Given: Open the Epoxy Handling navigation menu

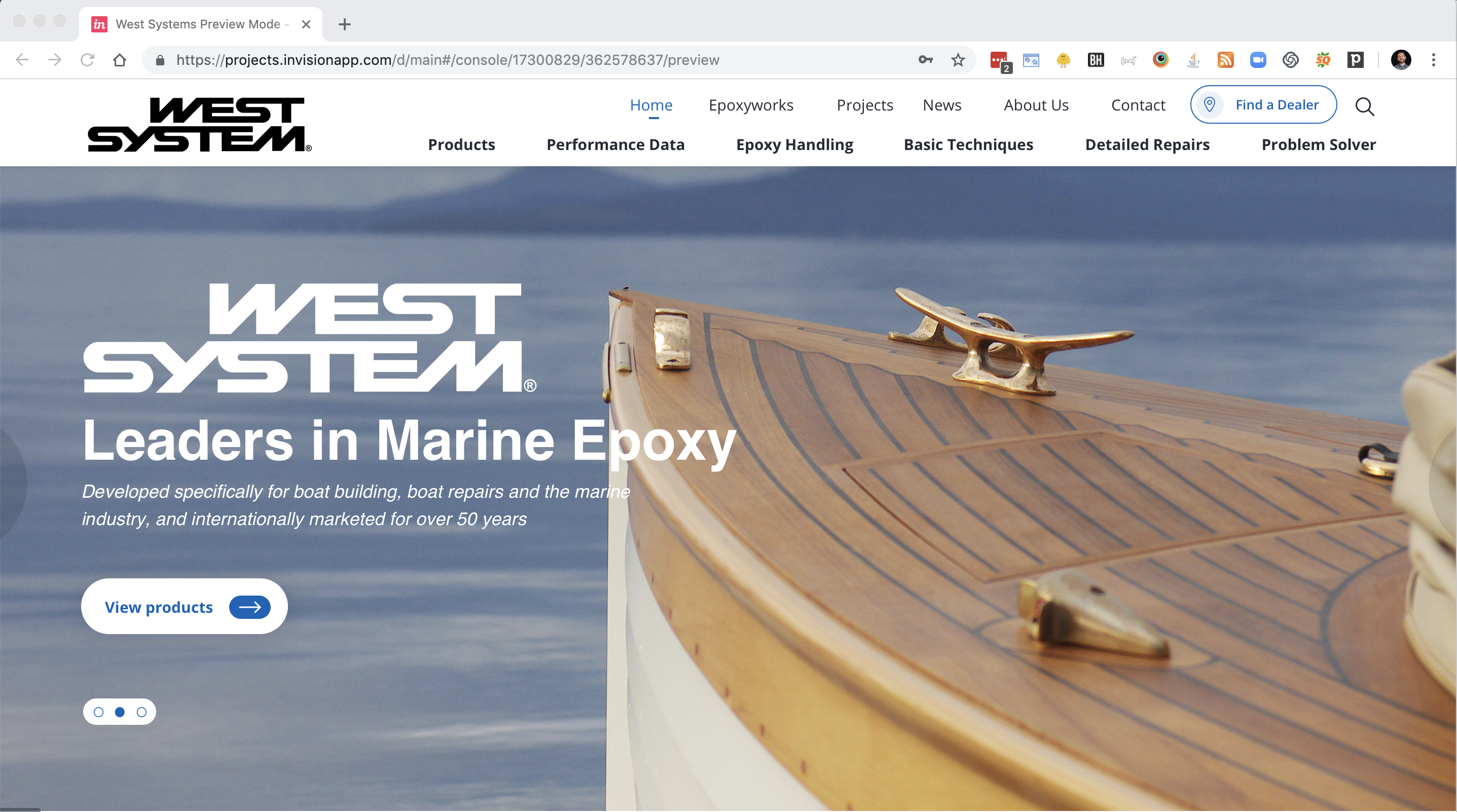Looking at the screenshot, I should 794,145.
